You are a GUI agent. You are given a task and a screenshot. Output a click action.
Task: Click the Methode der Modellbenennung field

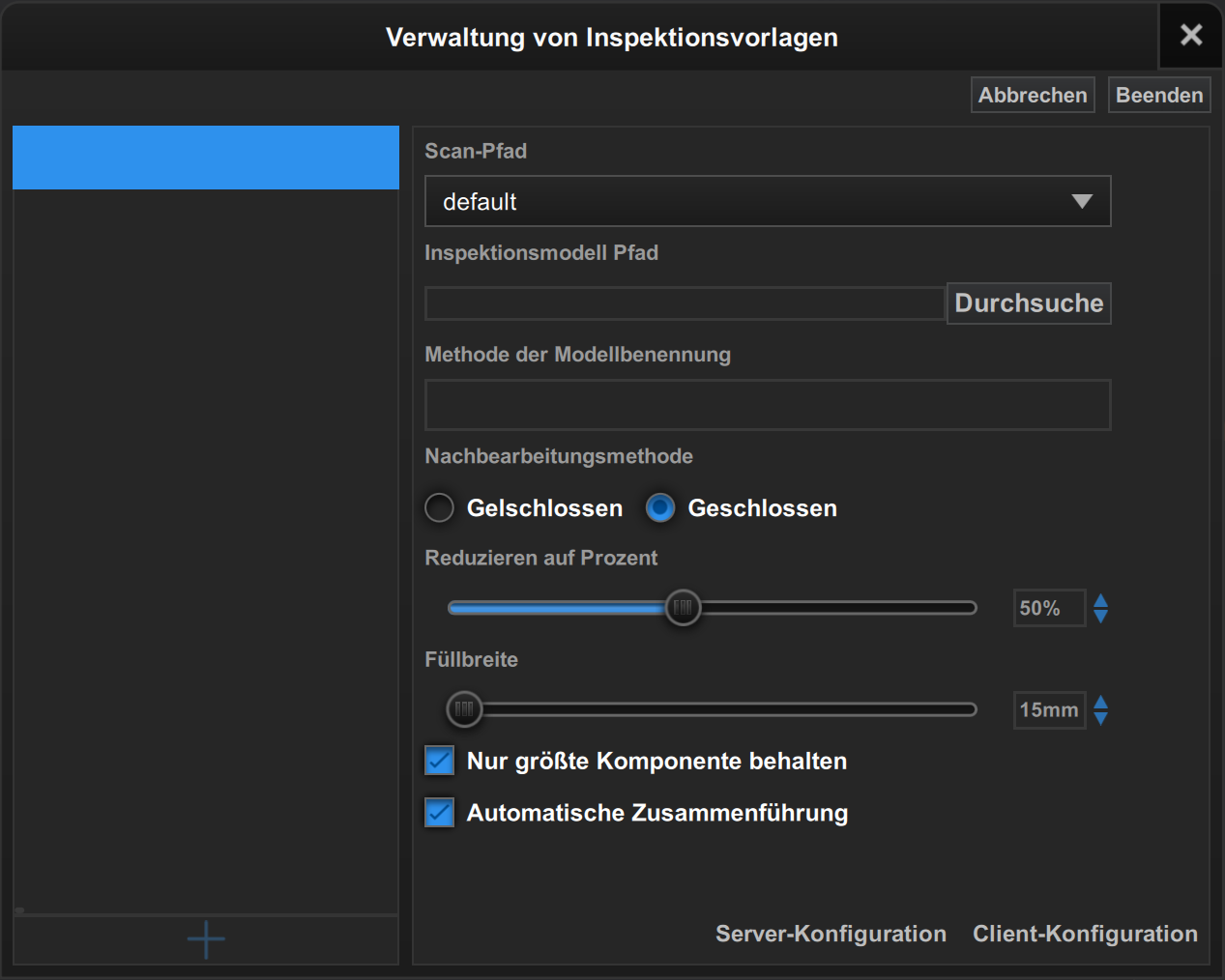coord(768,405)
